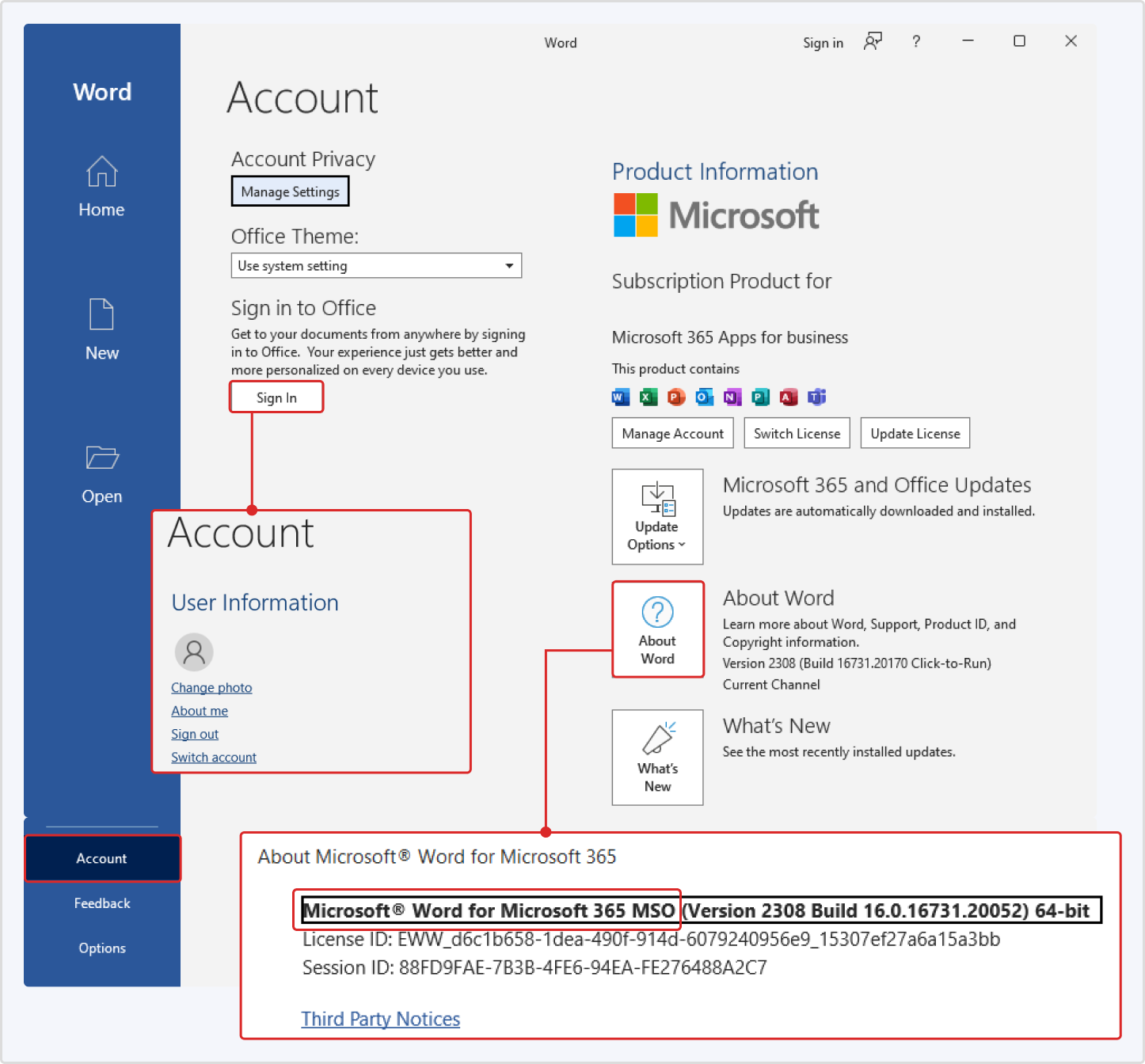Click the About Word icon
Viewport: 1145px width, 1064px height.
point(657,629)
